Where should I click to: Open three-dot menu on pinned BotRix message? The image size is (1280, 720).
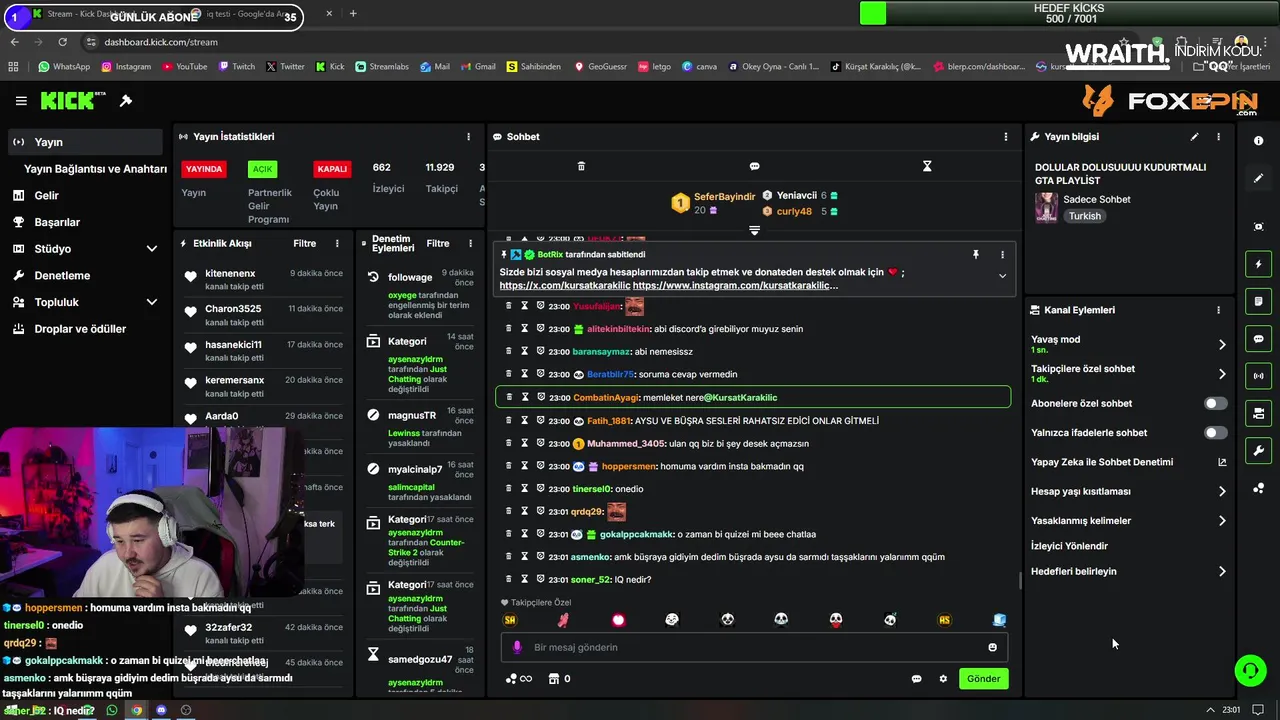pyautogui.click(x=1002, y=255)
